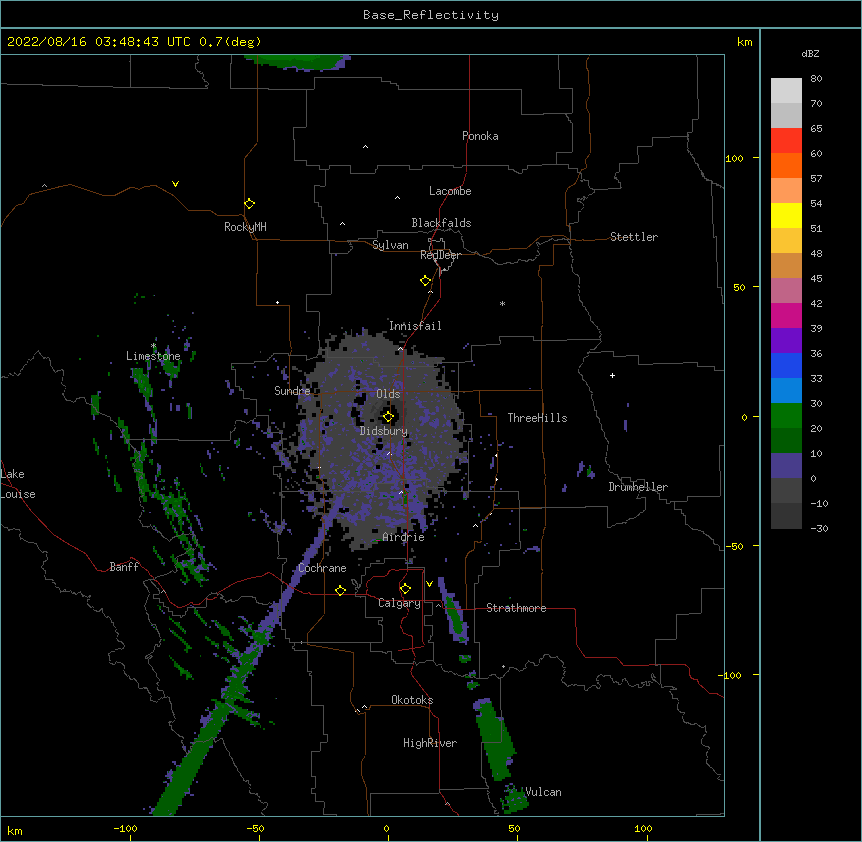Click the km unit label at top right
Viewport: 862px width, 842px height.
745,42
